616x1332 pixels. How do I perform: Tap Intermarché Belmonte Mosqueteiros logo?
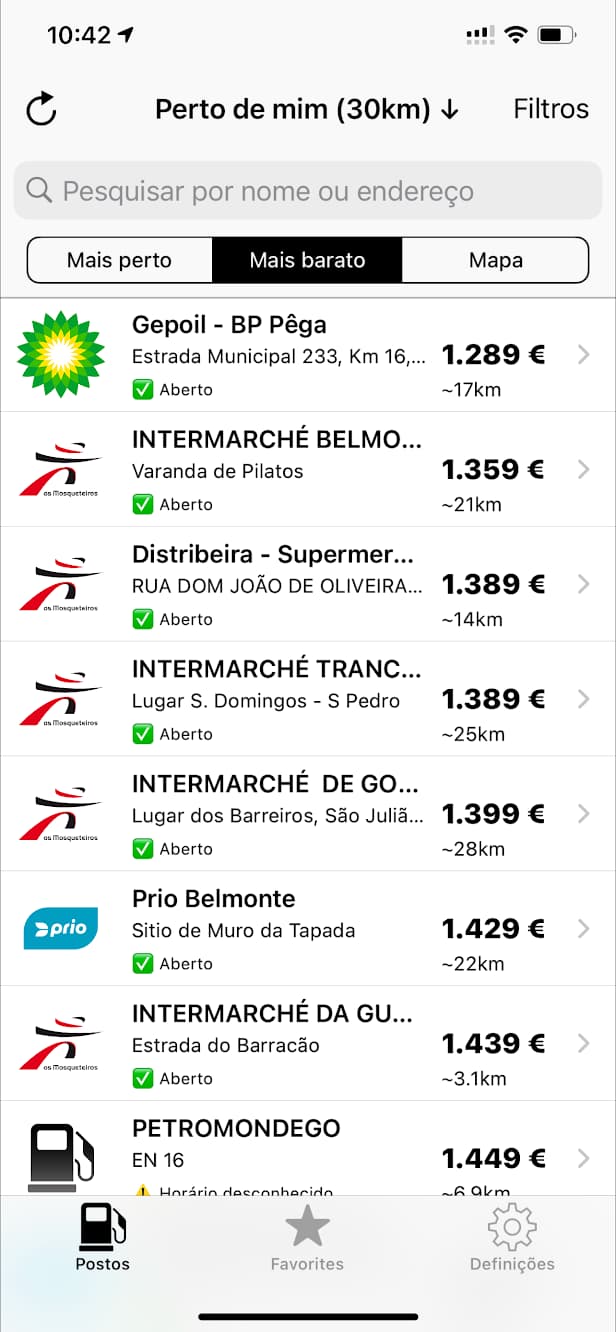click(61, 469)
